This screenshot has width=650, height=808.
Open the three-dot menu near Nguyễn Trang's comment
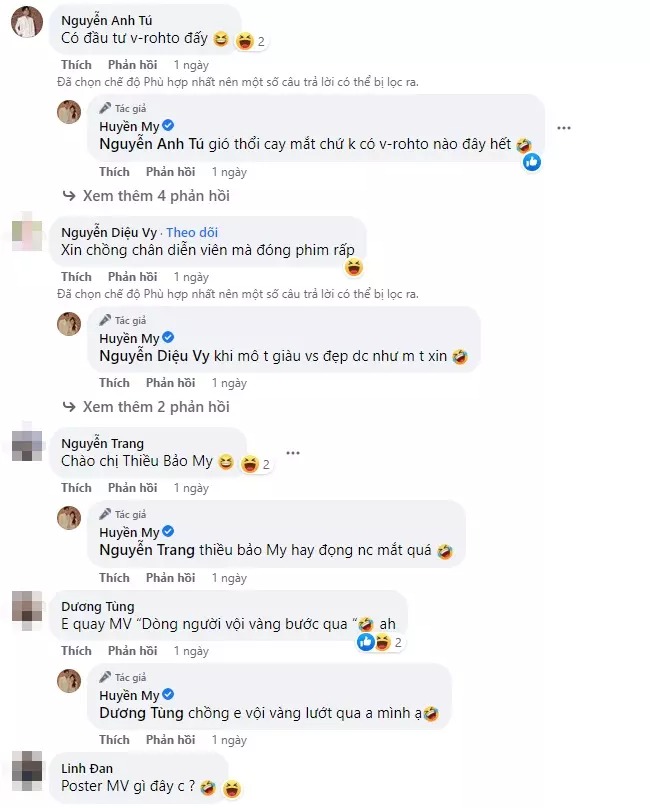293,453
